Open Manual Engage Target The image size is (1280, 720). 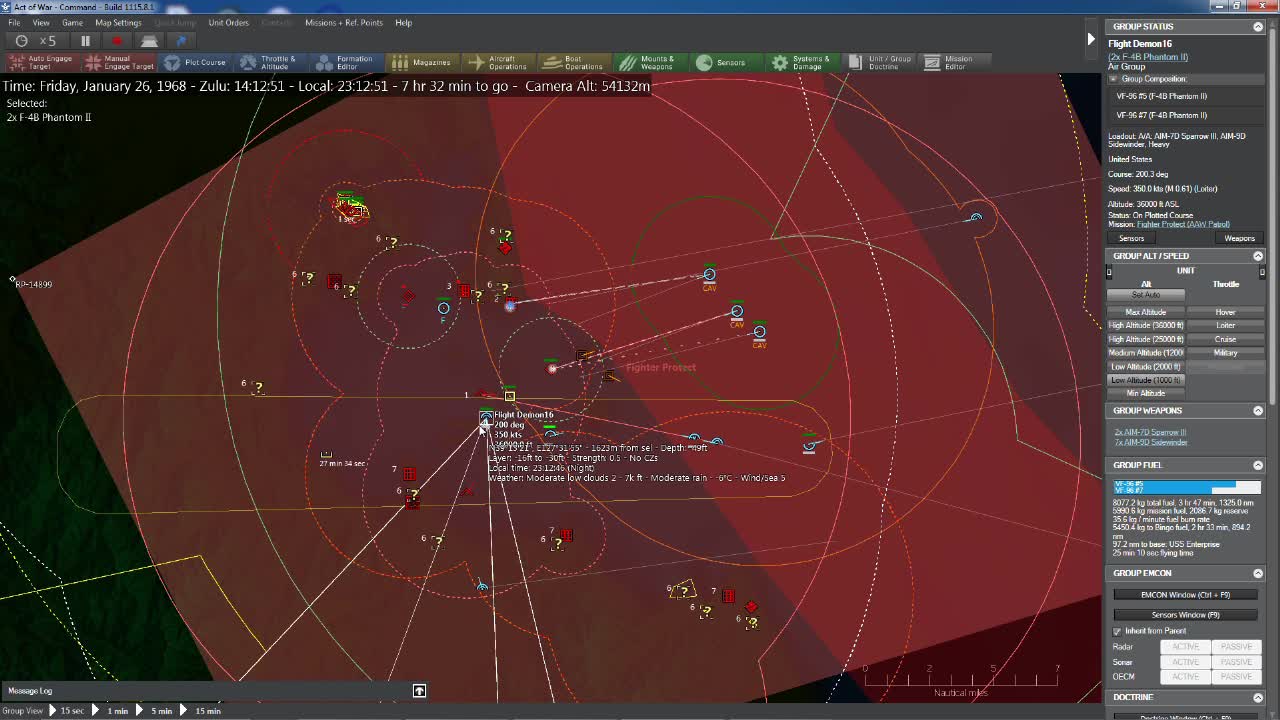119,62
